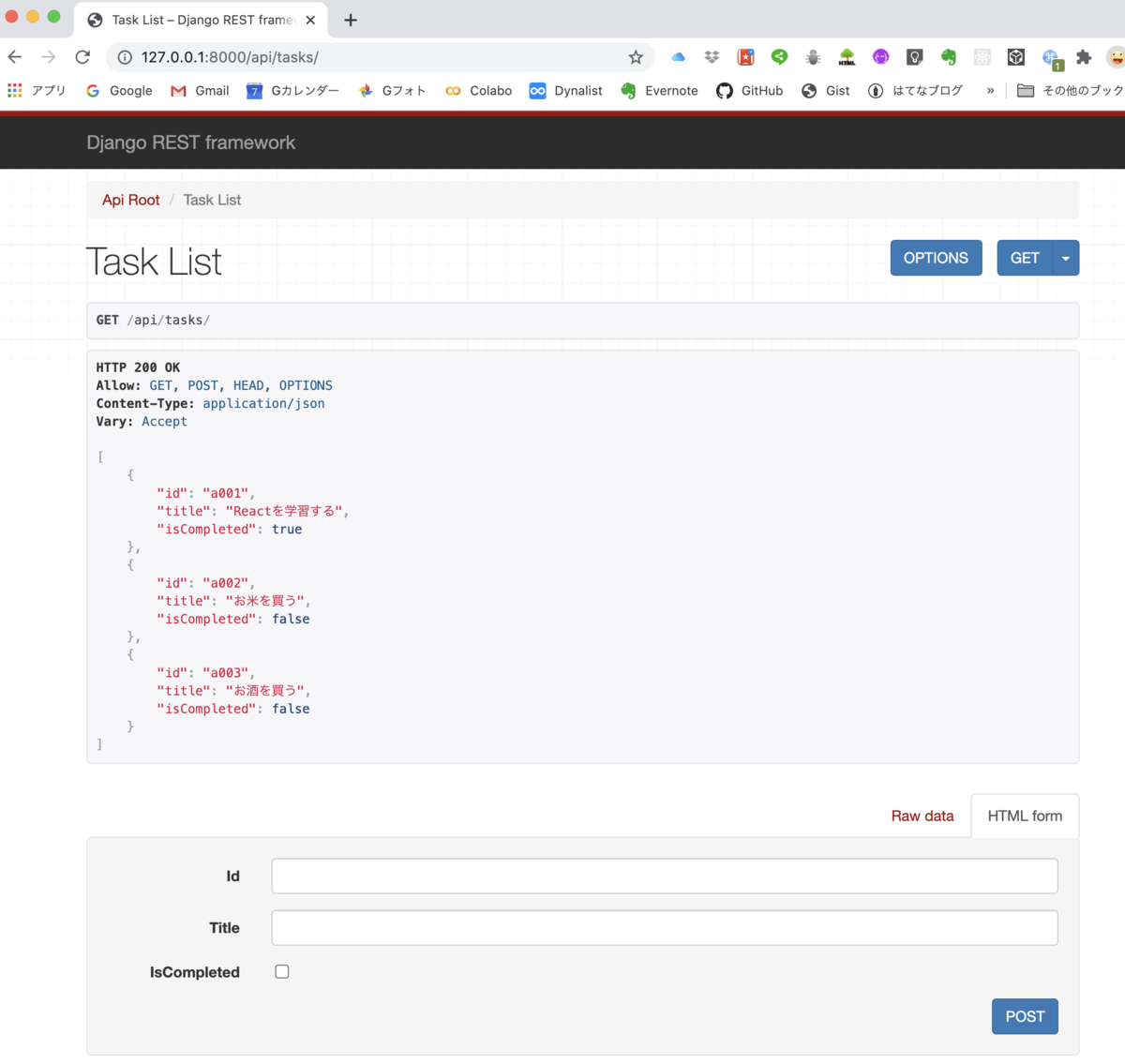The image size is (1125, 1064).
Task: Switch to the HTML form tab
Action: click(x=1025, y=816)
